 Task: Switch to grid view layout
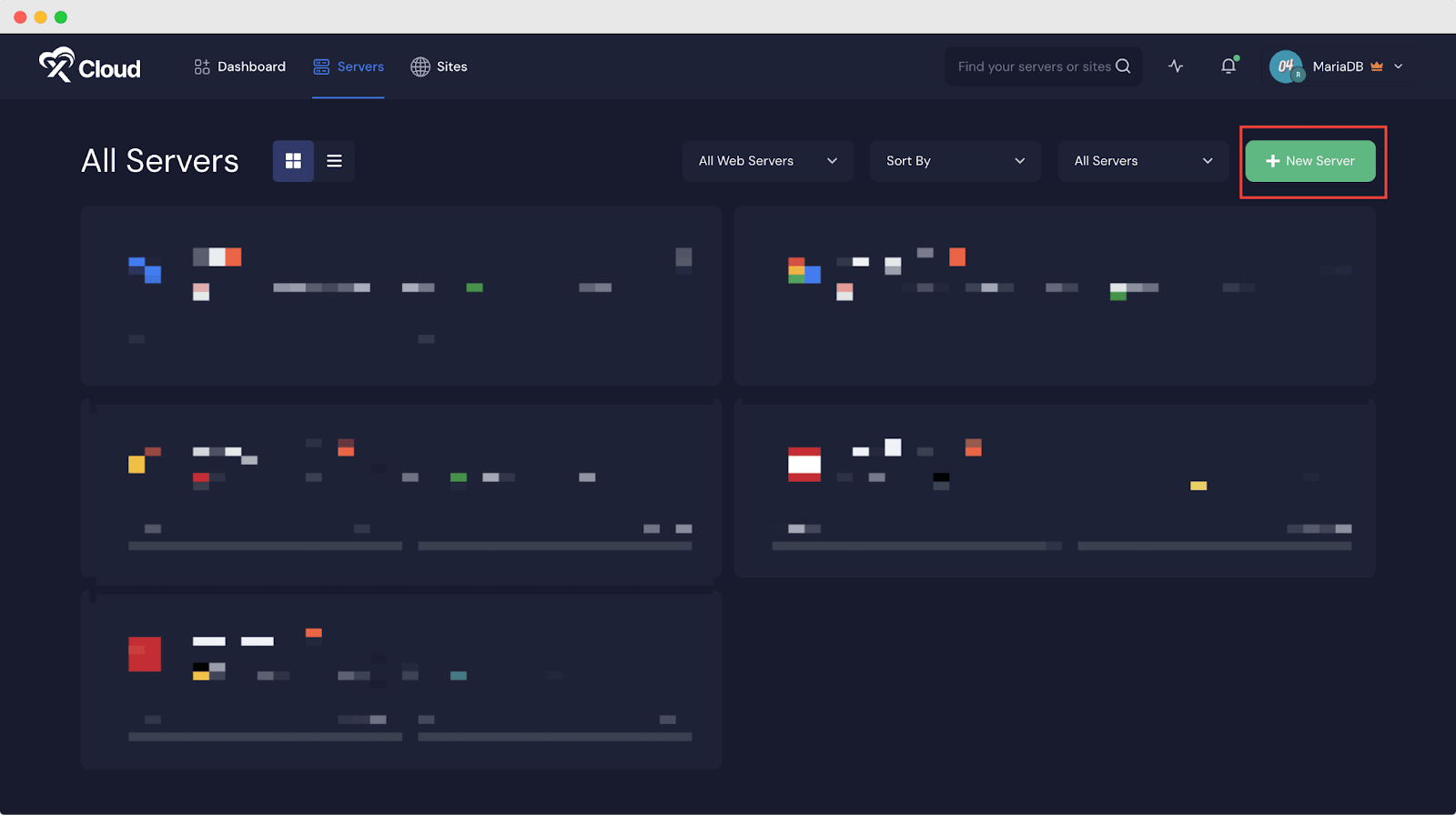[293, 161]
